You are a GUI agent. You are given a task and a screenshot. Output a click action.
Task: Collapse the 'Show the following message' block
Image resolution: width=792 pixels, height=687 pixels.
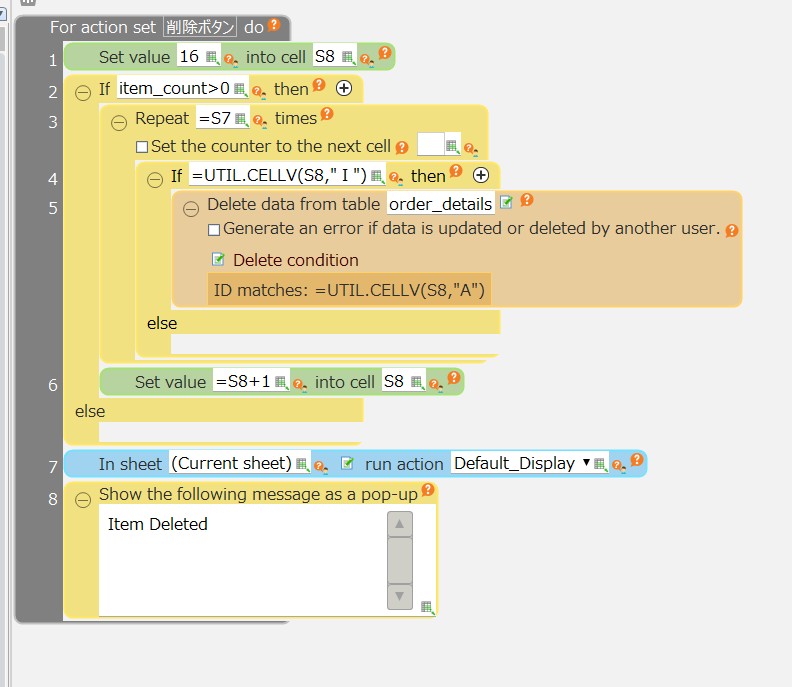pyautogui.click(x=83, y=498)
